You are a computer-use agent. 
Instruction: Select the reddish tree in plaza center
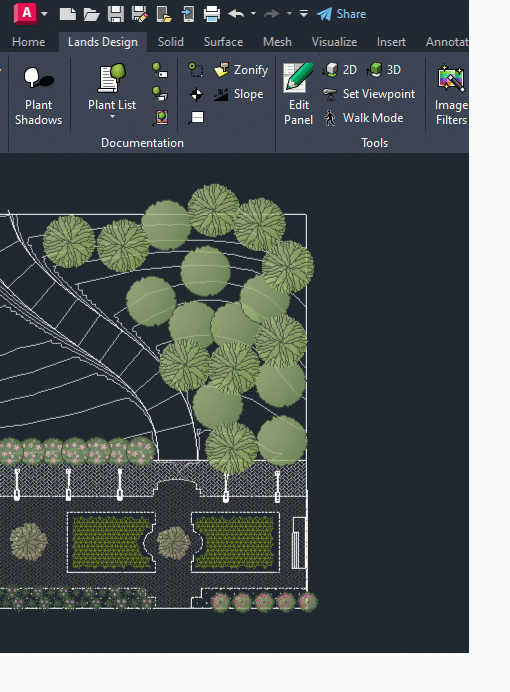pos(173,542)
